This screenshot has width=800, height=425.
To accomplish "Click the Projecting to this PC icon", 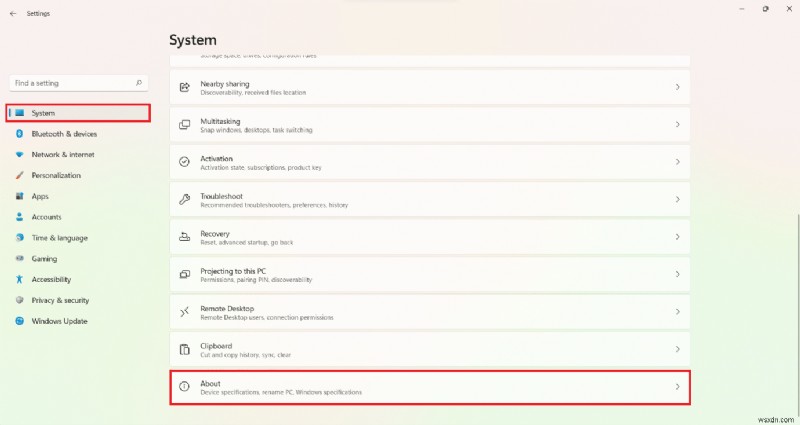I will (185, 274).
